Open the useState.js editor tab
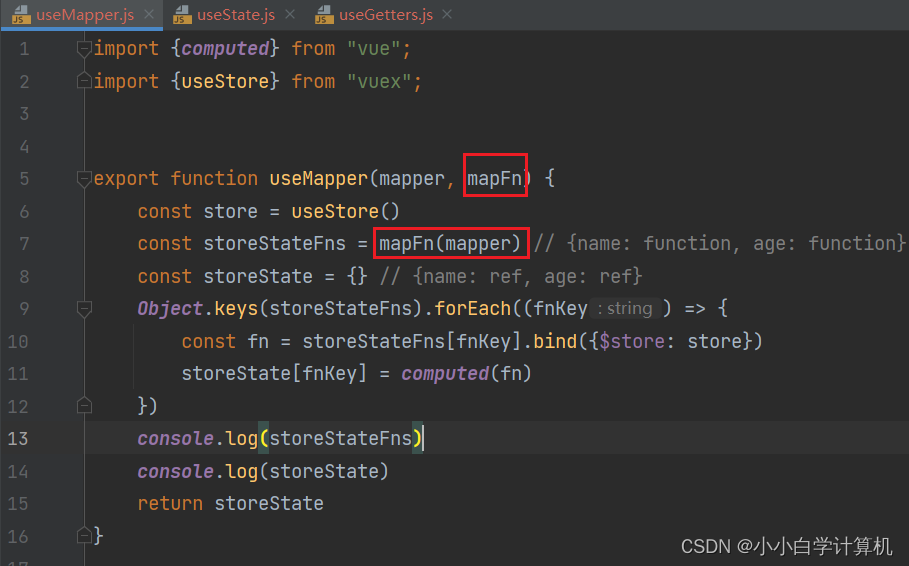This screenshot has width=909, height=566. point(236,14)
